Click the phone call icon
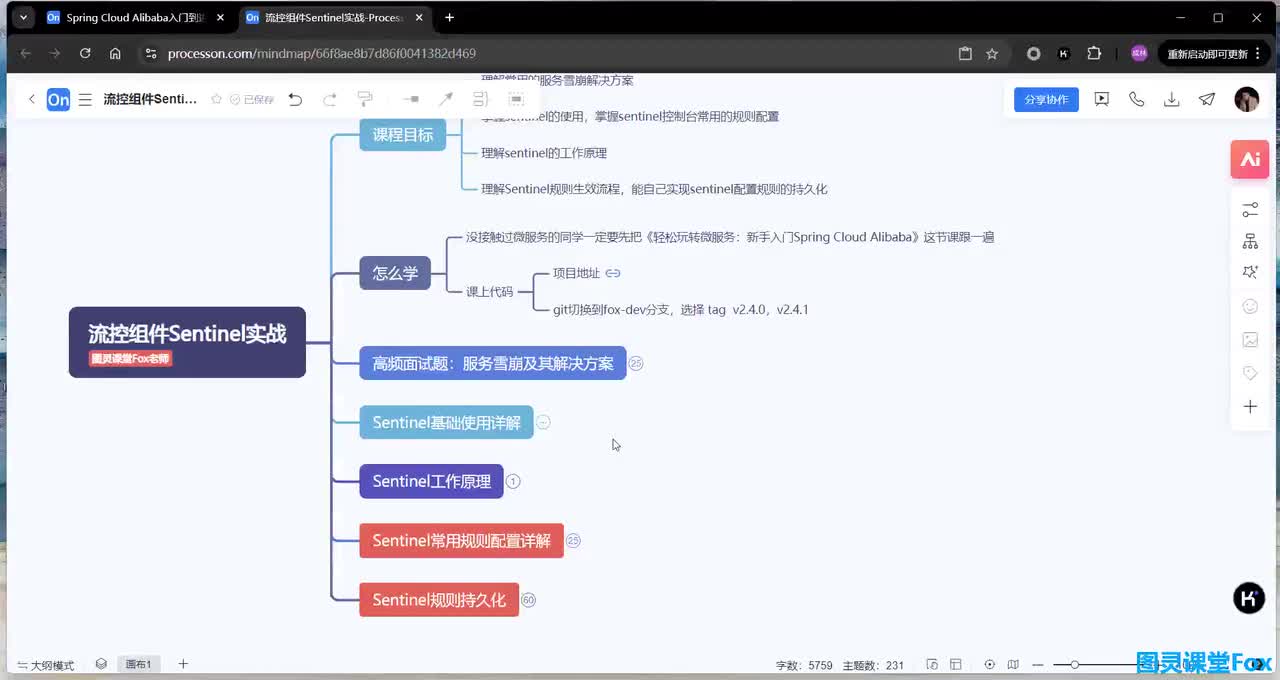1280x680 pixels. click(1137, 99)
